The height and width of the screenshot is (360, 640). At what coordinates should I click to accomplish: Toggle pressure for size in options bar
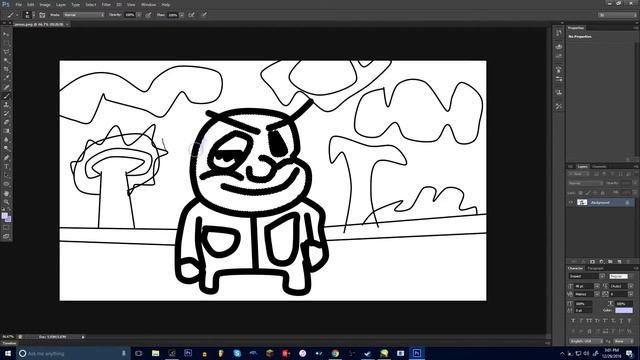point(204,15)
